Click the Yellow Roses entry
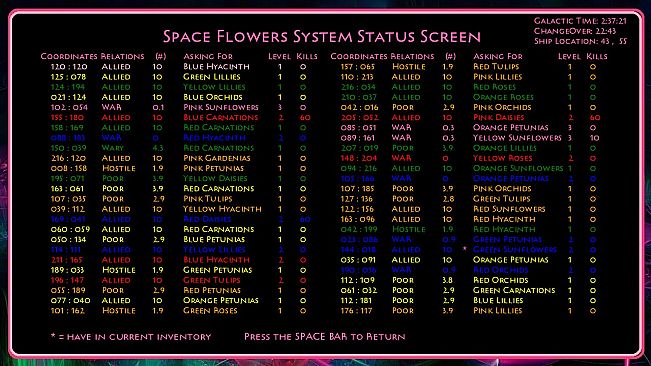The image size is (651, 366). [x=502, y=158]
